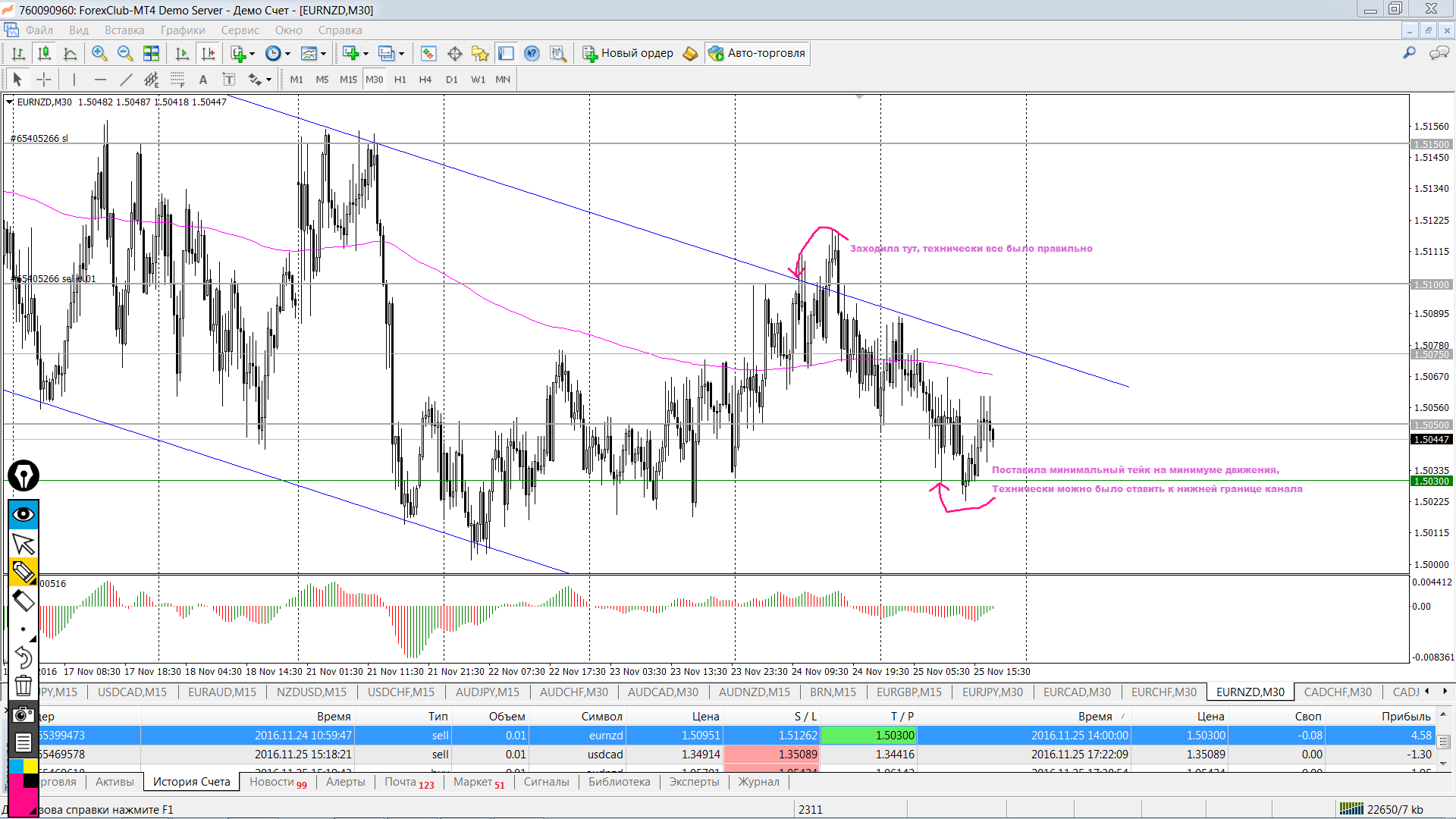The height and width of the screenshot is (819, 1456).
Task: Open the Справка menu
Action: coord(340,30)
